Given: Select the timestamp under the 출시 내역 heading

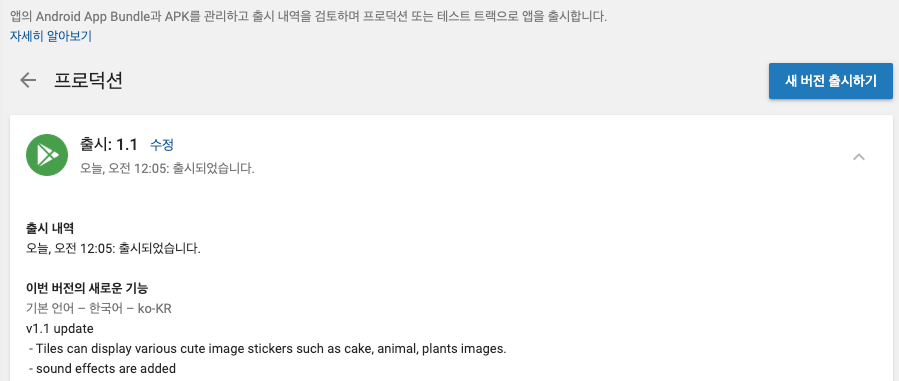Looking at the screenshot, I should coord(114,249).
